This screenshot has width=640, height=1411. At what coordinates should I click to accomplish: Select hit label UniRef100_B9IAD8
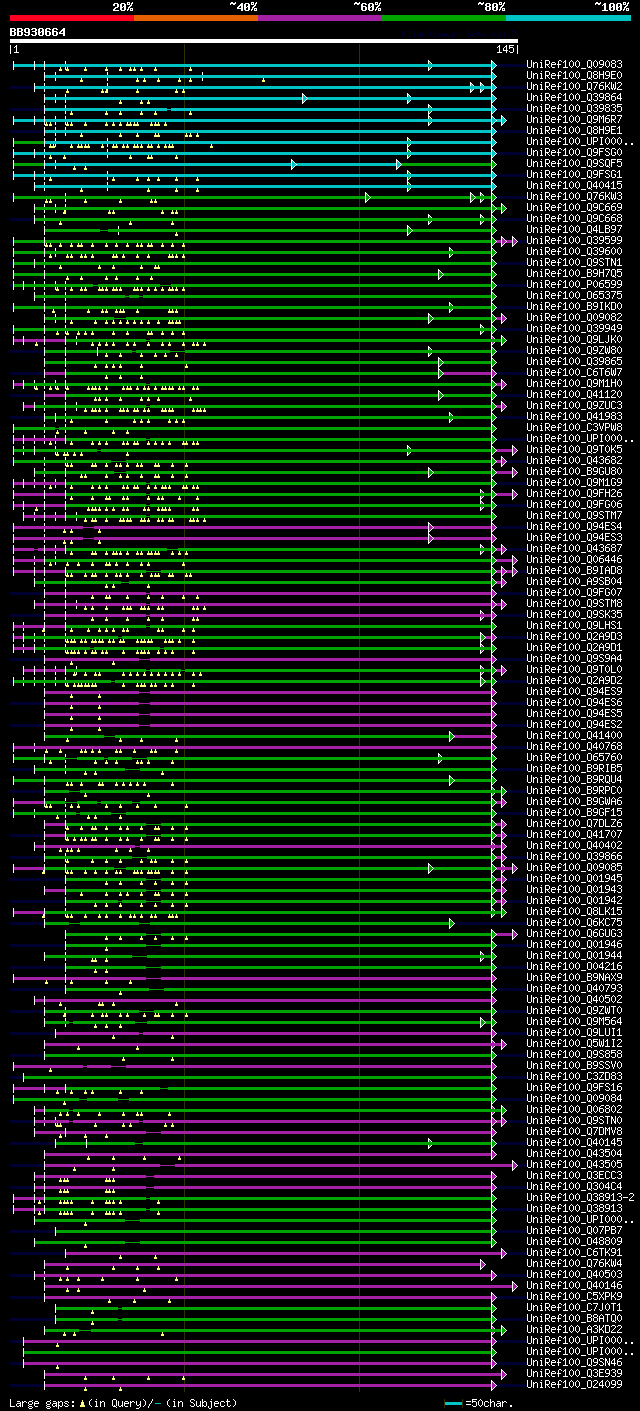[574, 570]
